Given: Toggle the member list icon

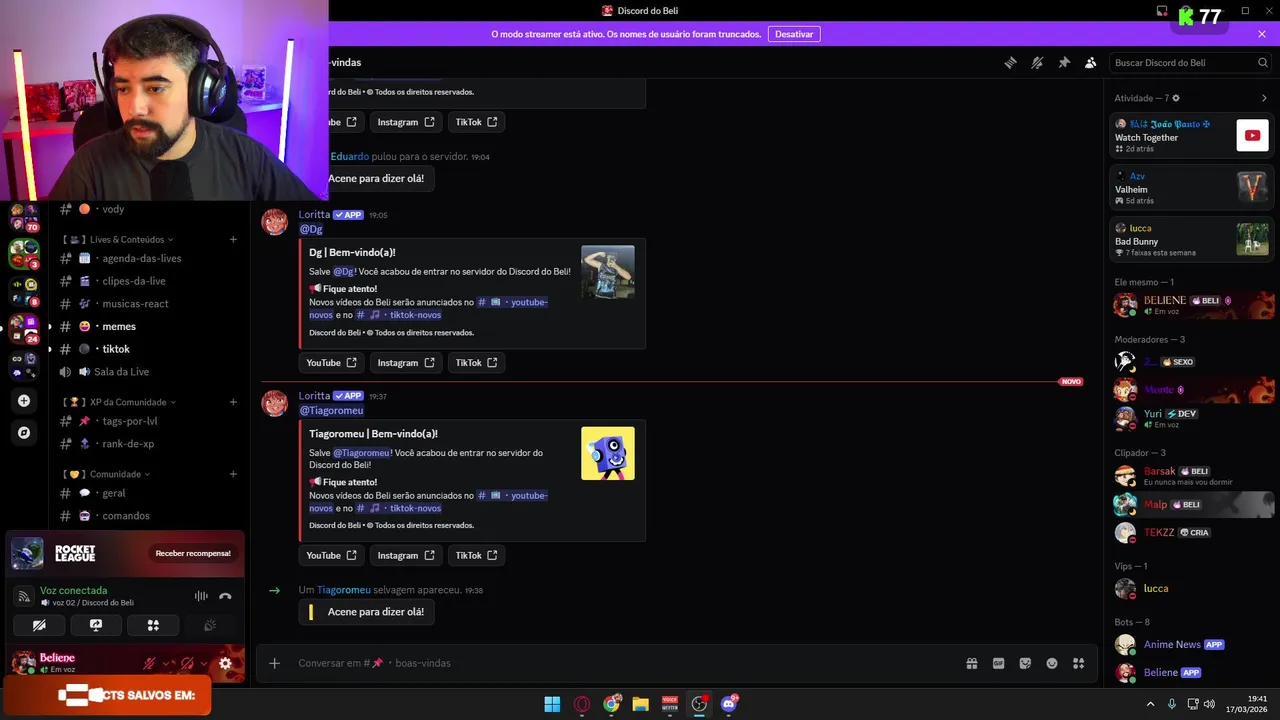Looking at the screenshot, I should (x=1091, y=62).
